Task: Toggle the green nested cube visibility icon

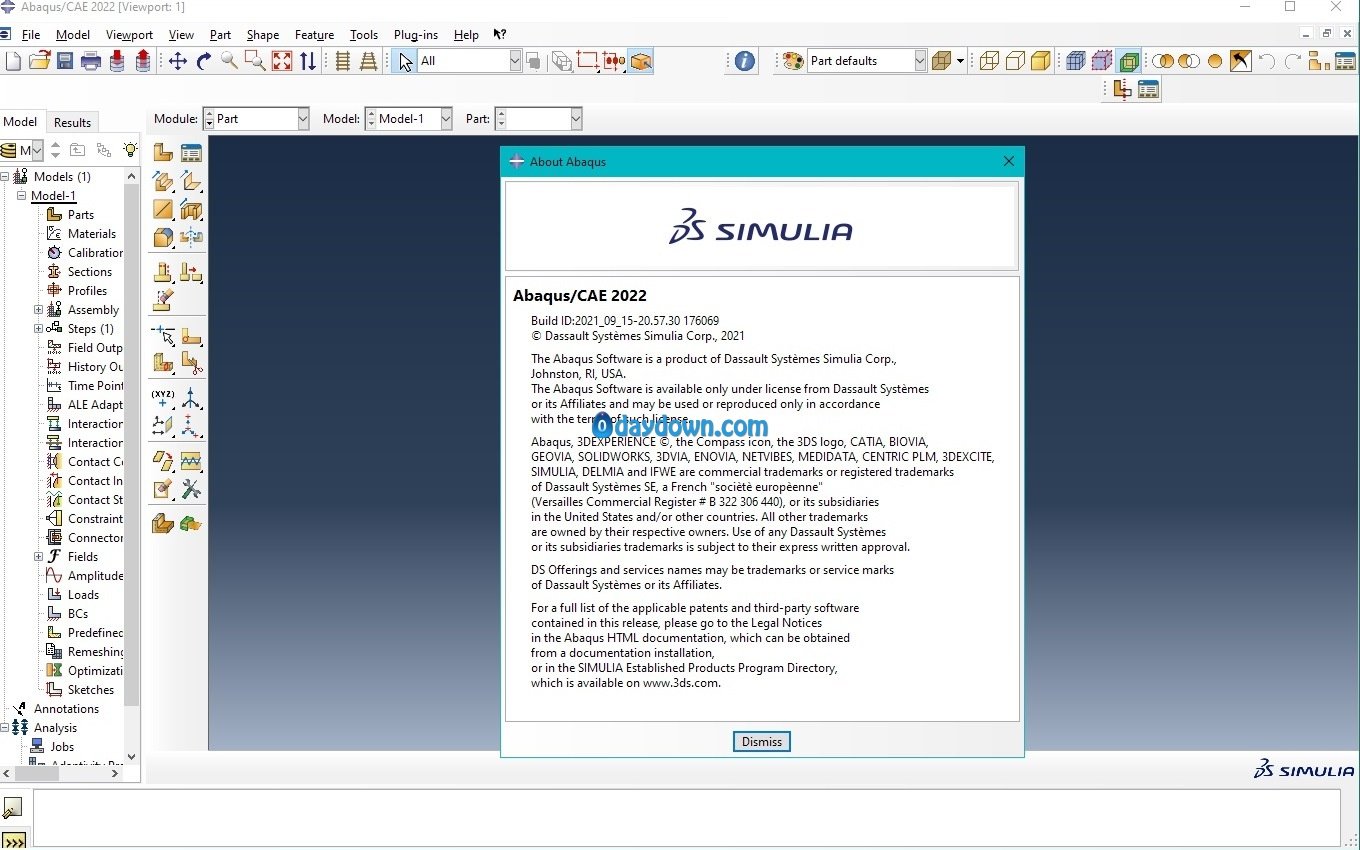Action: pos(1129,61)
